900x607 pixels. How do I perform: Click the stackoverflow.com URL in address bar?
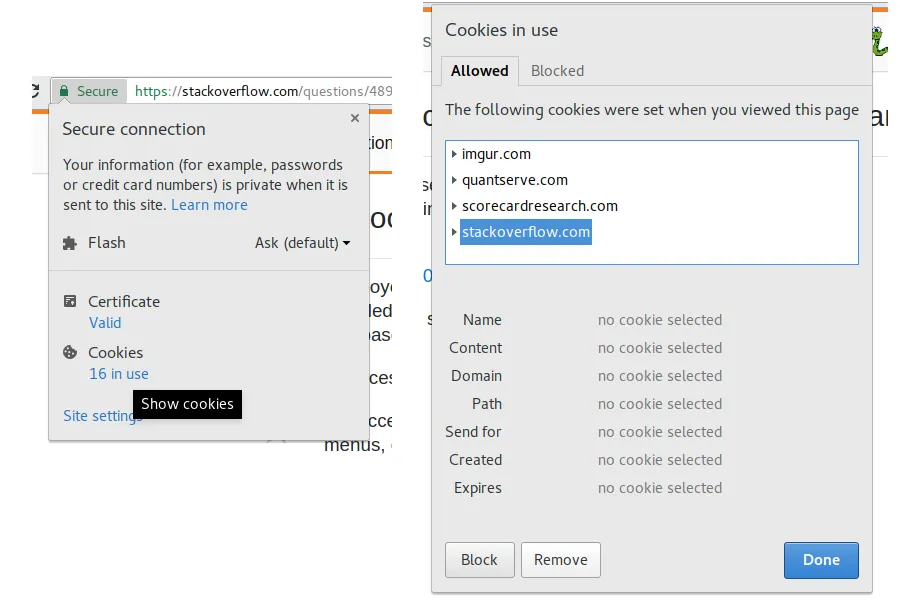tap(240, 91)
